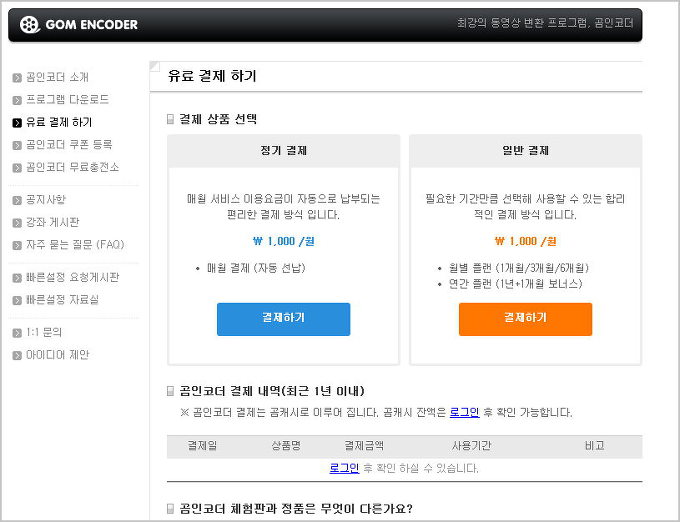680x522 pixels.
Task: Click the GOM Encoder film reel logo
Action: 30,24
